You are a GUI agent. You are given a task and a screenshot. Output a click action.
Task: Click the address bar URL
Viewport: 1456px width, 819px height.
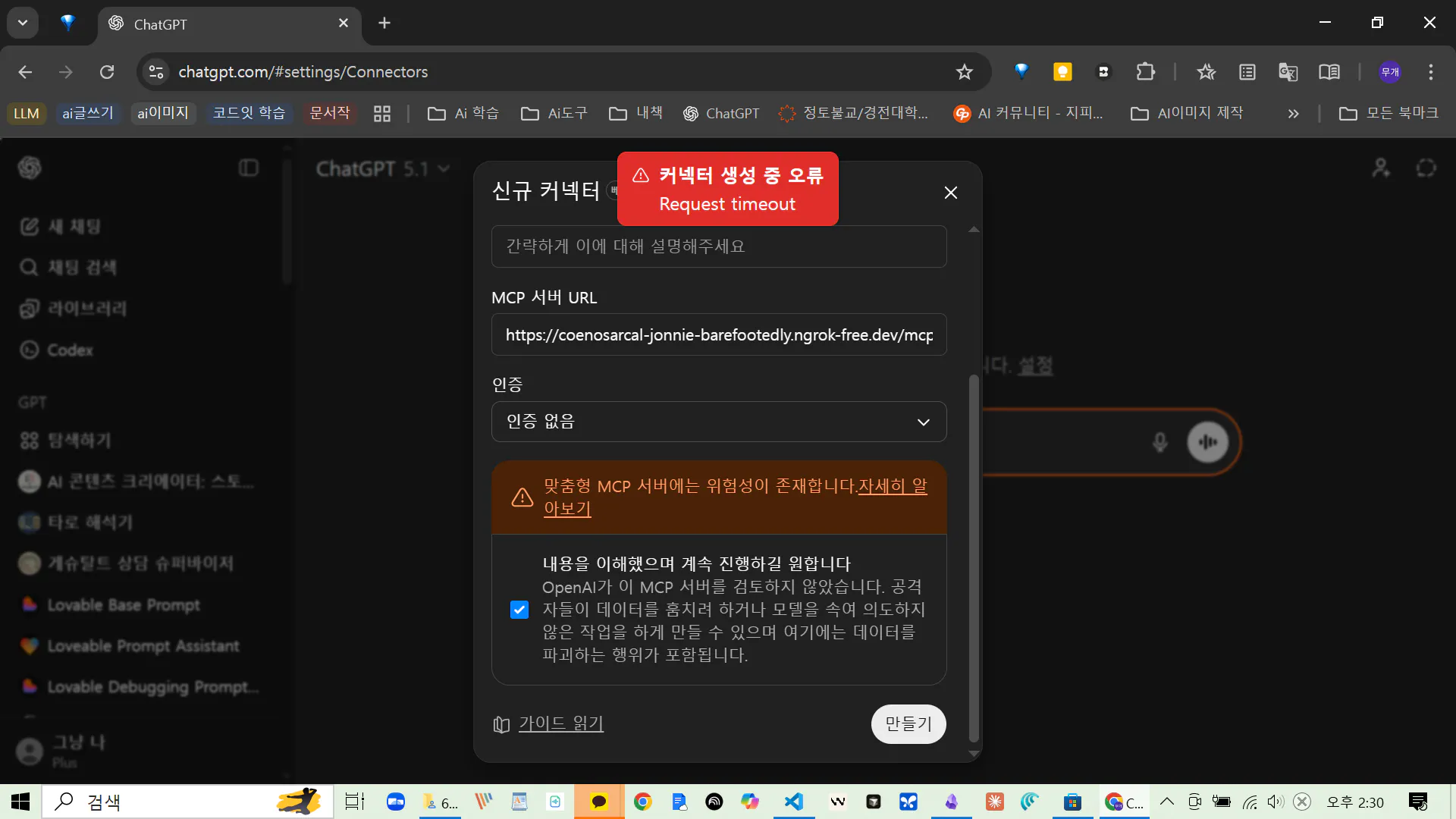click(x=303, y=72)
